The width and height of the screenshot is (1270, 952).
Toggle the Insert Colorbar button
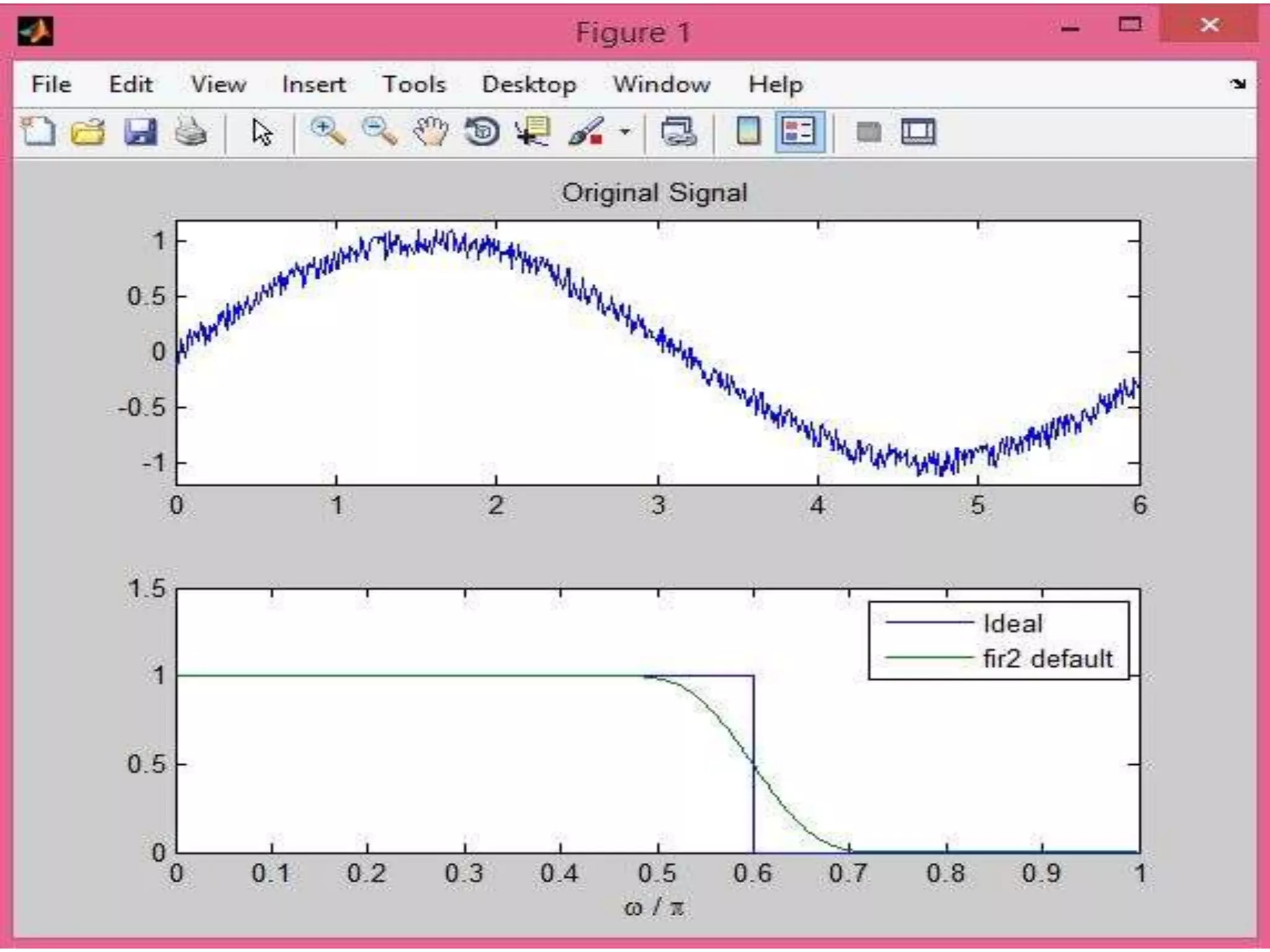coord(748,132)
